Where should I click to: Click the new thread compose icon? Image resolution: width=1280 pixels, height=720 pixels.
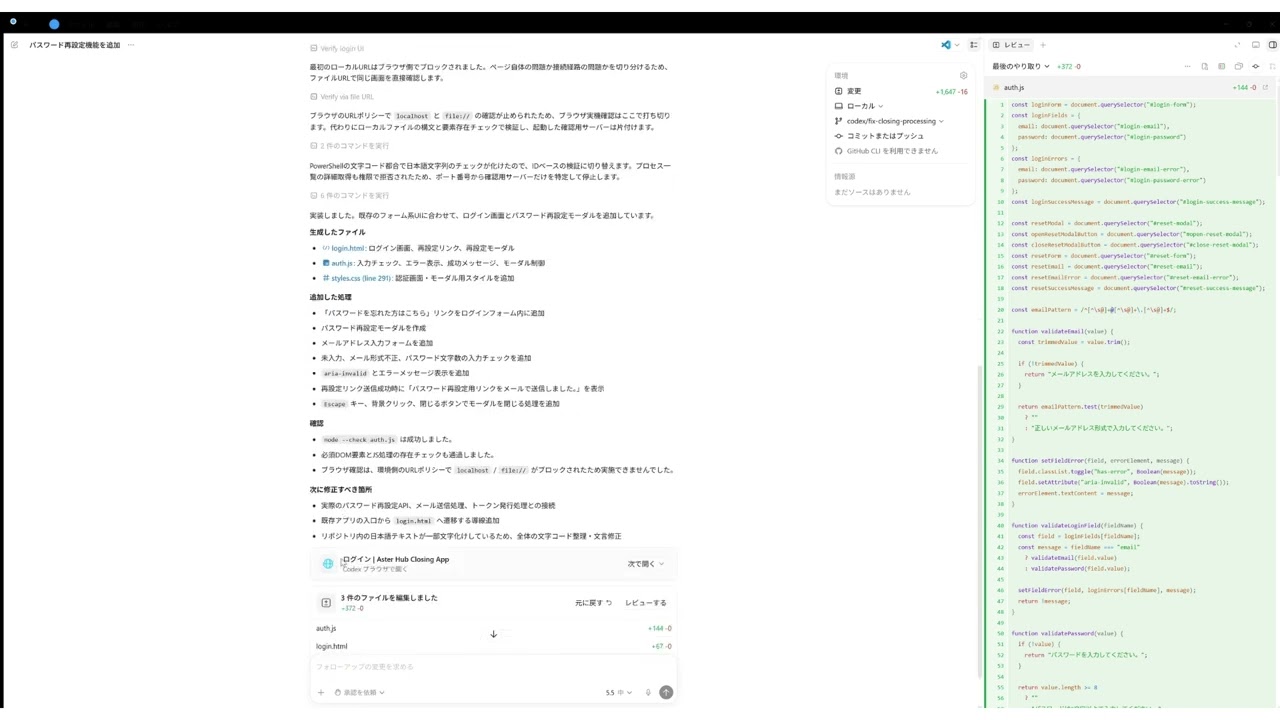pyautogui.click(x=14, y=45)
